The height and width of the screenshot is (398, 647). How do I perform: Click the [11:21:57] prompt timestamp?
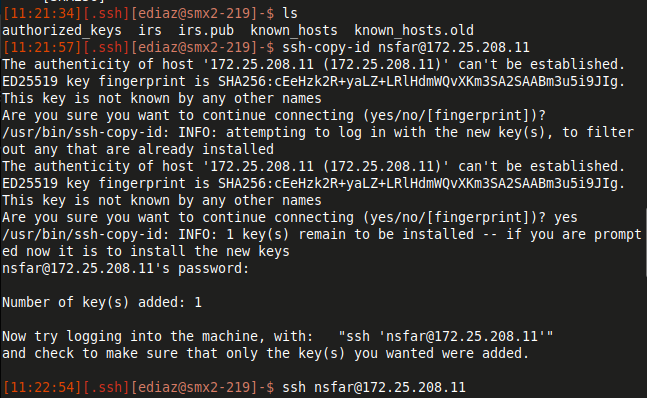click(42, 47)
